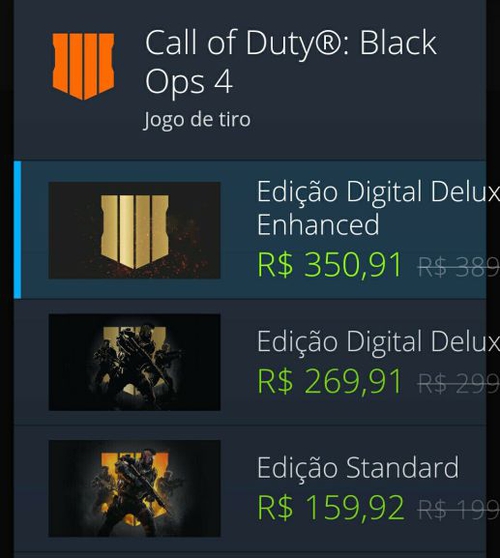The width and height of the screenshot is (500, 558).
Task: Click the word Enhanced in the first edition
Action: point(318,225)
